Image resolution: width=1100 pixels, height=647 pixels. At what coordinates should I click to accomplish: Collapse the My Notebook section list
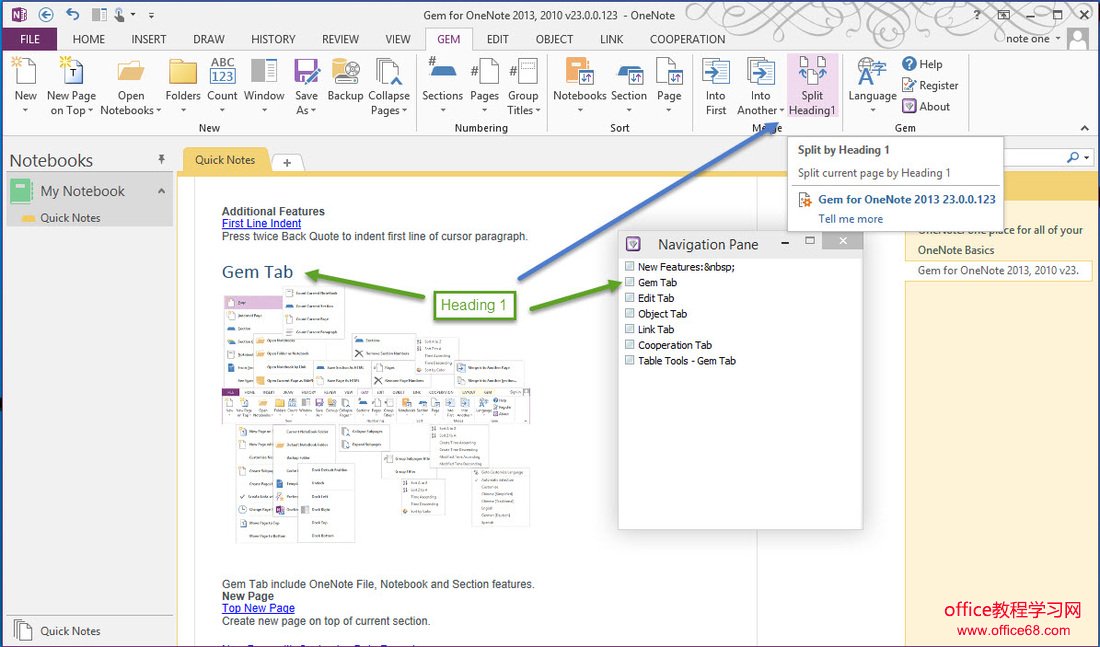click(x=161, y=191)
